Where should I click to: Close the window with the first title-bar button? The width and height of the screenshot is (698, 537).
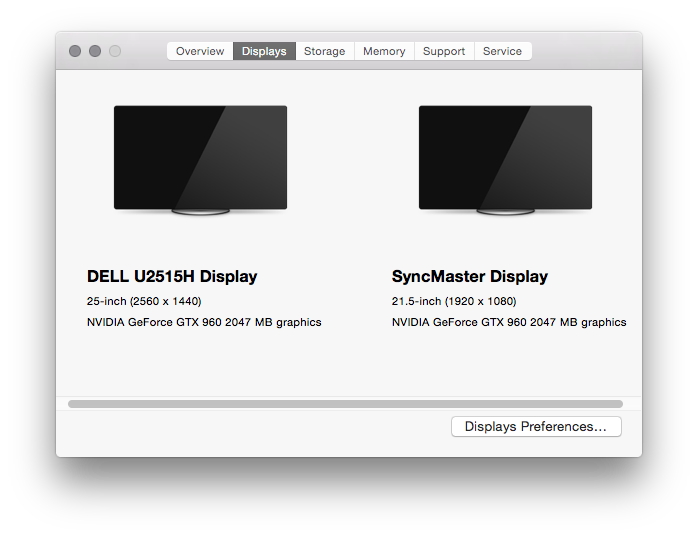pyautogui.click(x=75, y=51)
